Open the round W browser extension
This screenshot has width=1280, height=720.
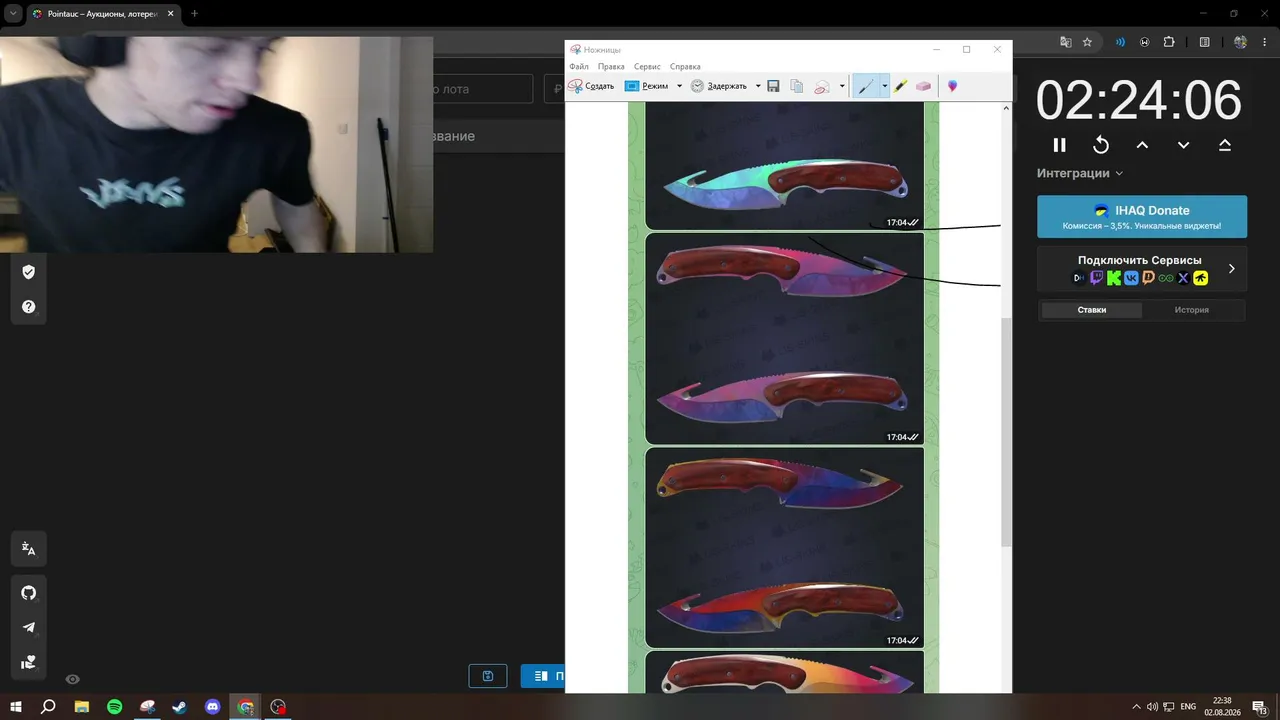coord(1144,42)
